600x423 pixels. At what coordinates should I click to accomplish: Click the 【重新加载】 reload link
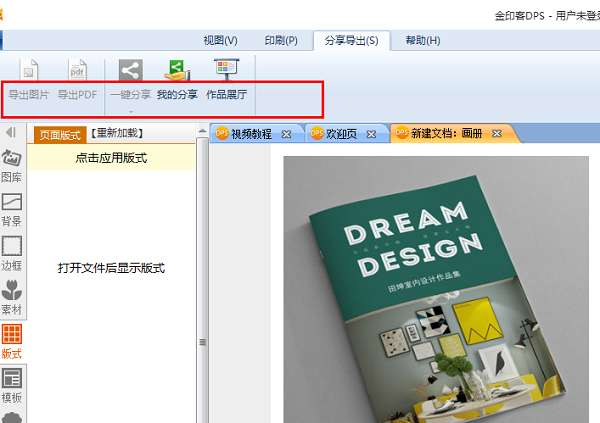pos(117,133)
